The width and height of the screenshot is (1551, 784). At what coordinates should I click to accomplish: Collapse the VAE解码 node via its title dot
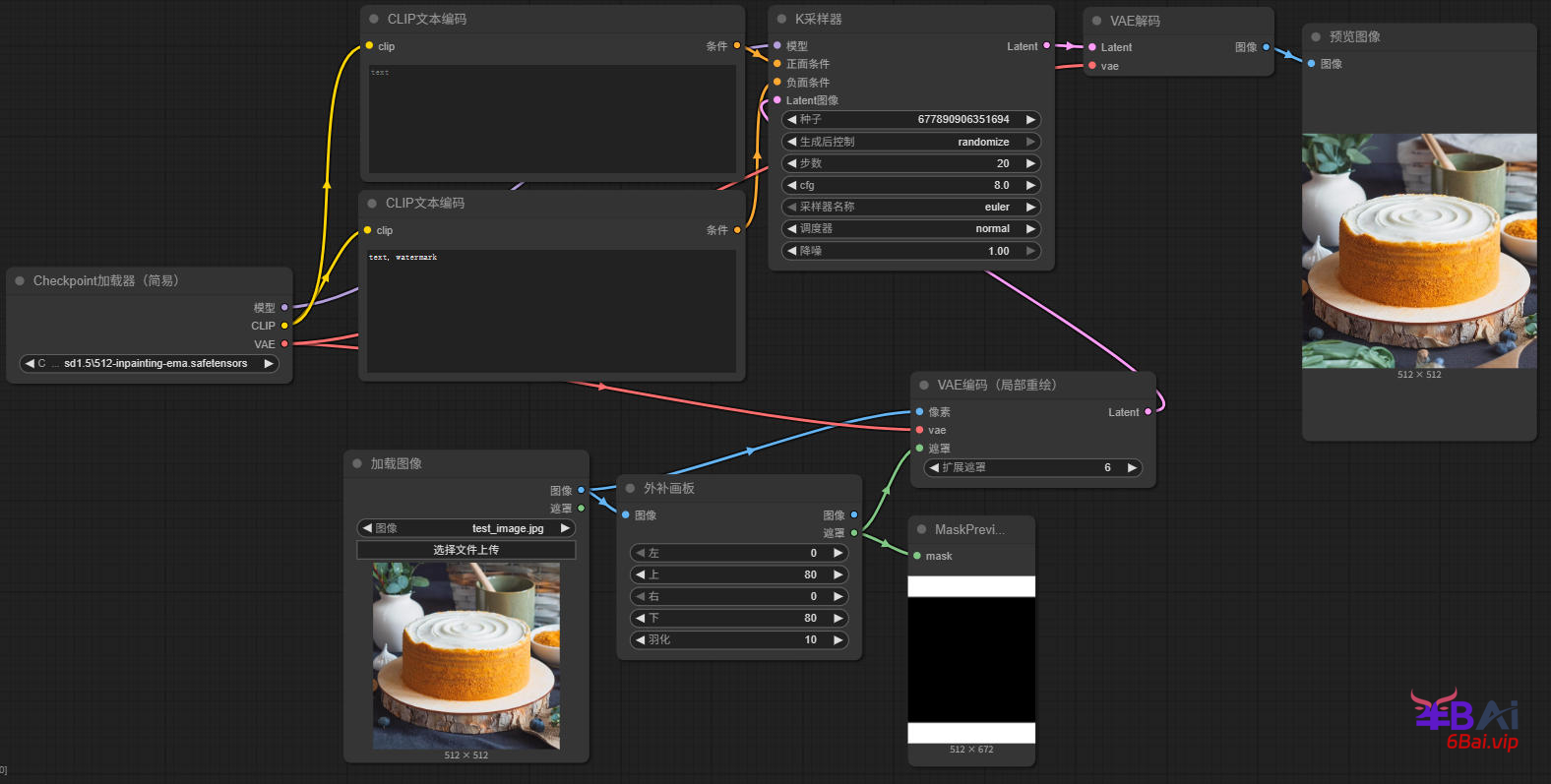pyautogui.click(x=1096, y=21)
